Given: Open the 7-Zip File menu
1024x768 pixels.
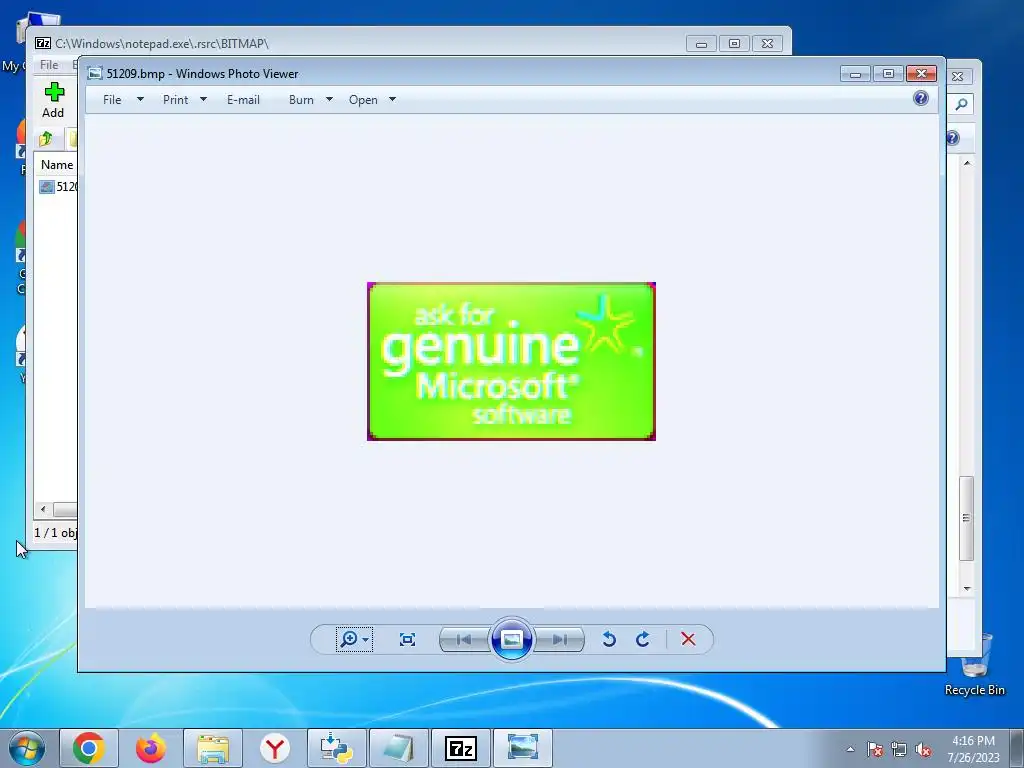Looking at the screenshot, I should (x=49, y=65).
